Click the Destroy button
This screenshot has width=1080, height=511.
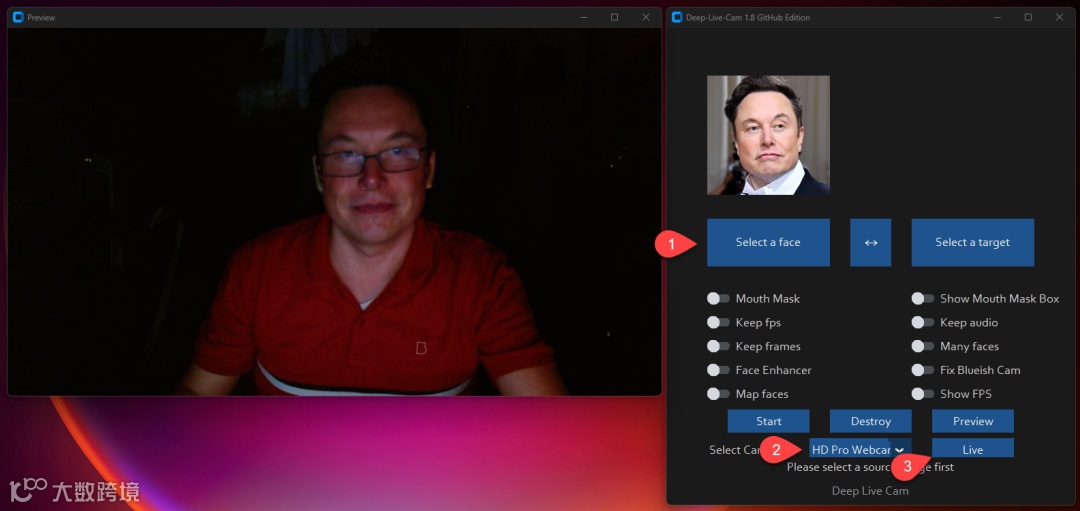(x=871, y=421)
